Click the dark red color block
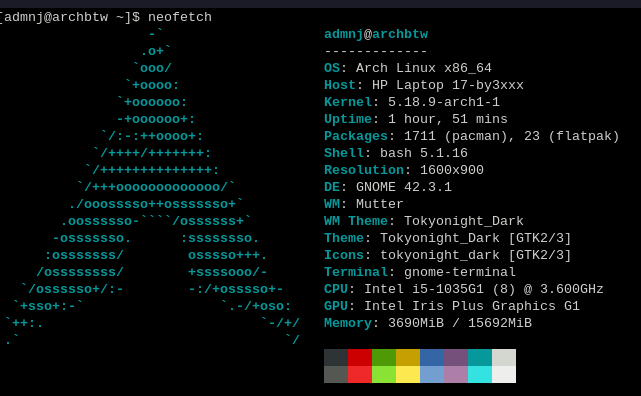 tap(360, 358)
